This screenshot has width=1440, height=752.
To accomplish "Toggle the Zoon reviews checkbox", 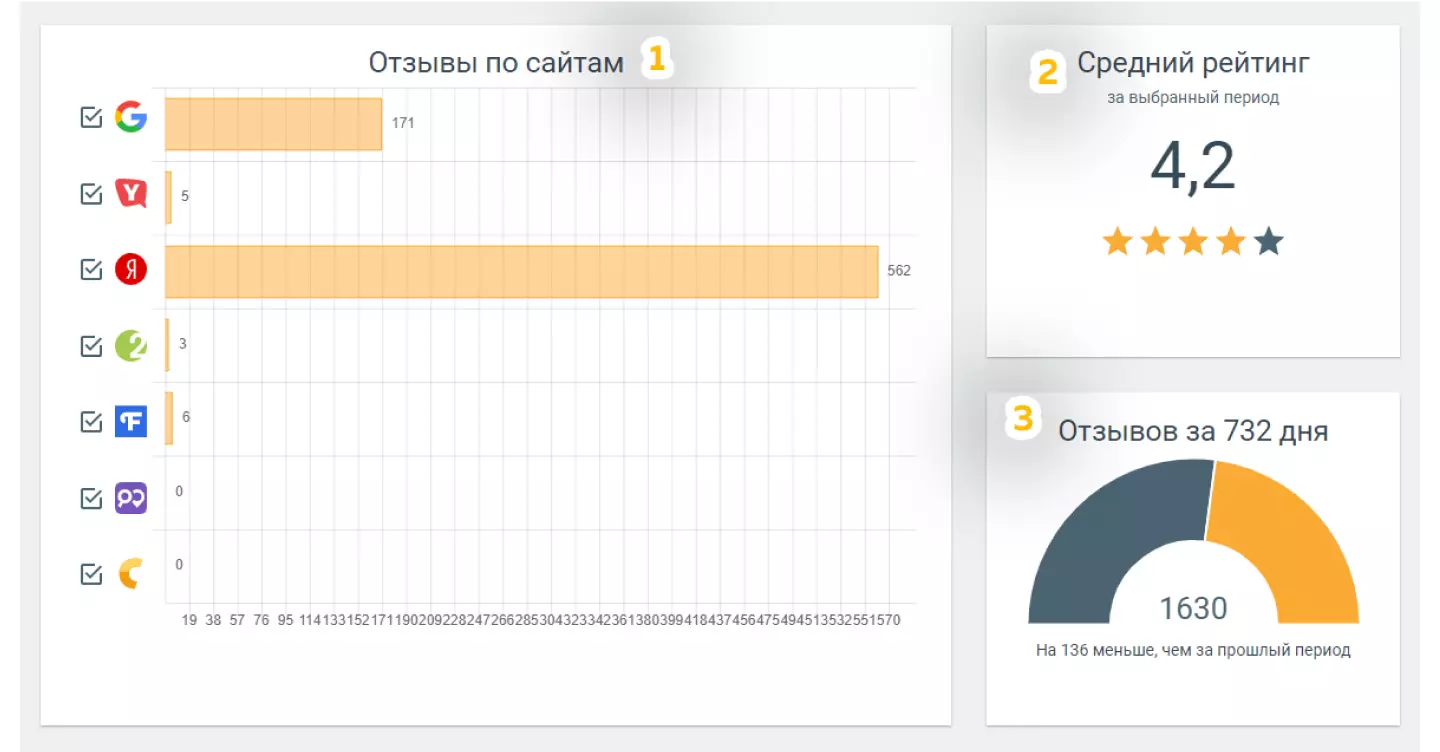I will point(91,497).
